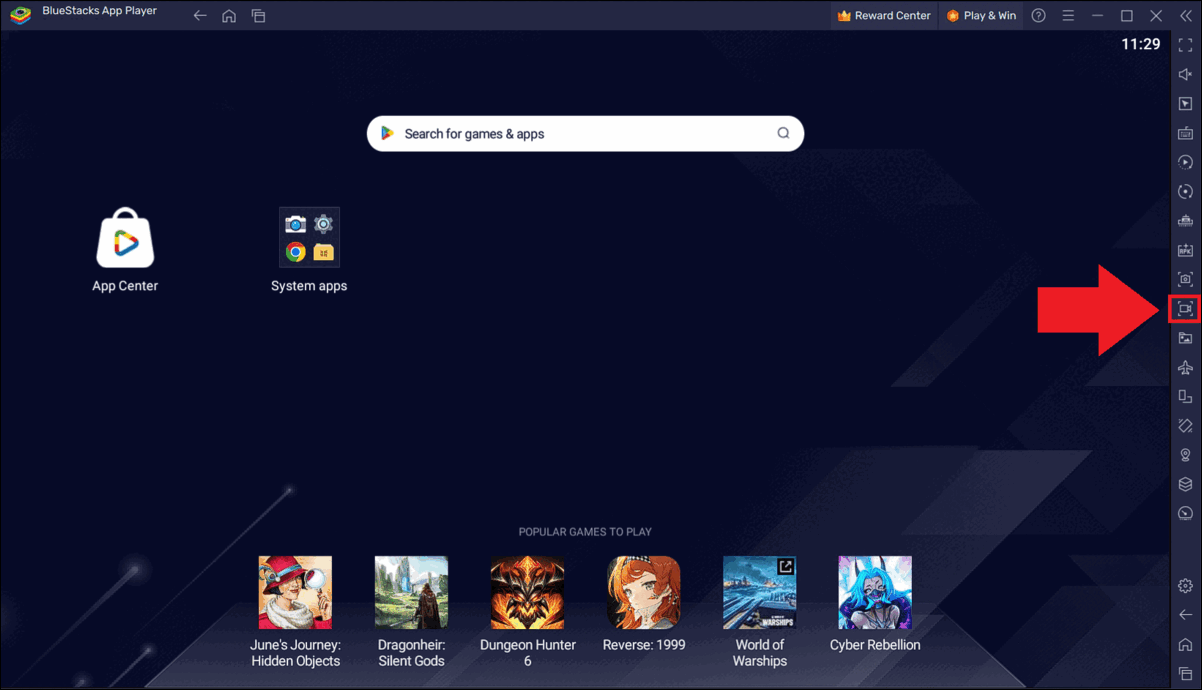
Task: Open the Reward Center tab
Action: 884,16
